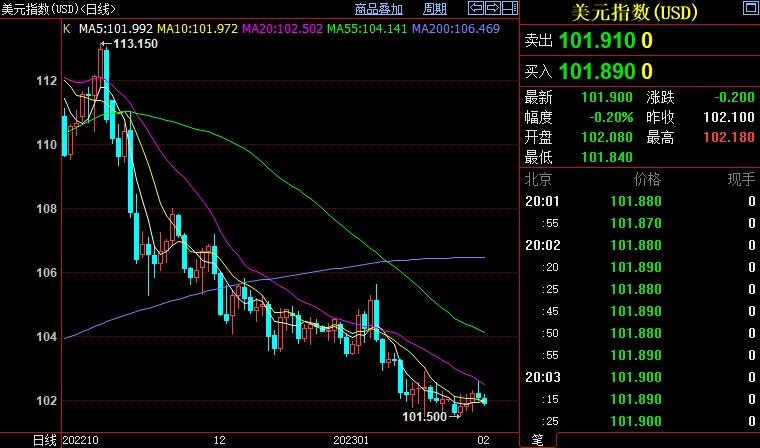This screenshot has width=760, height=448.
Task: Click the 买入 price 101.890
Action: point(597,71)
